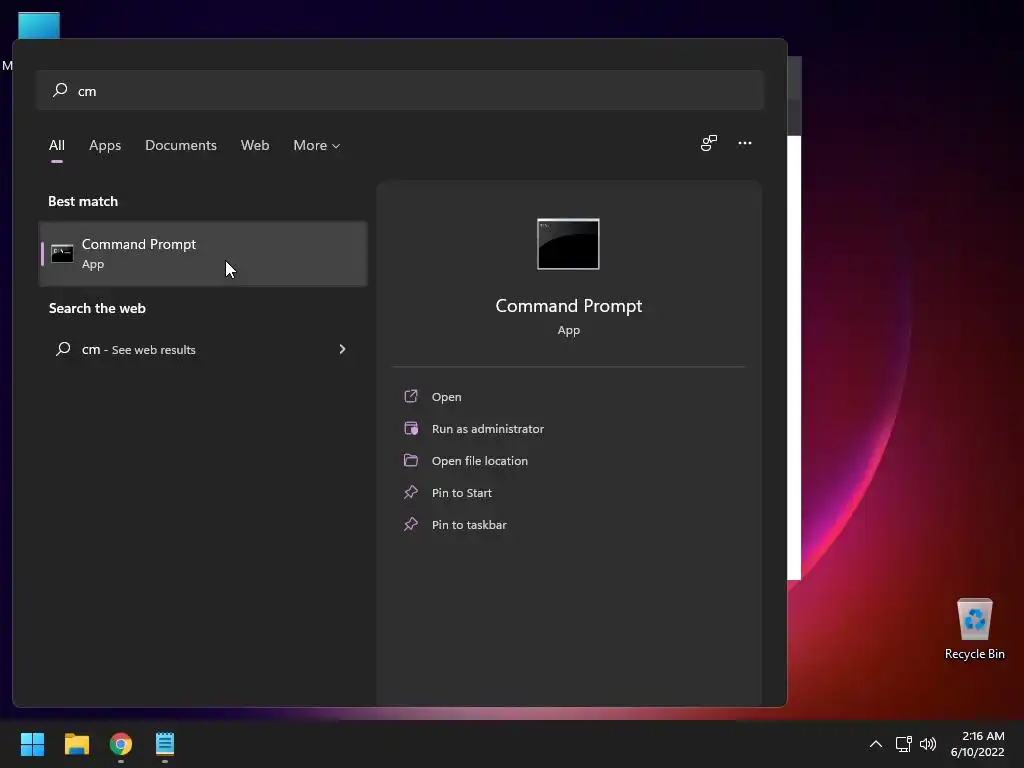
Task: Click the Open action's arrow icon
Action: click(x=411, y=396)
